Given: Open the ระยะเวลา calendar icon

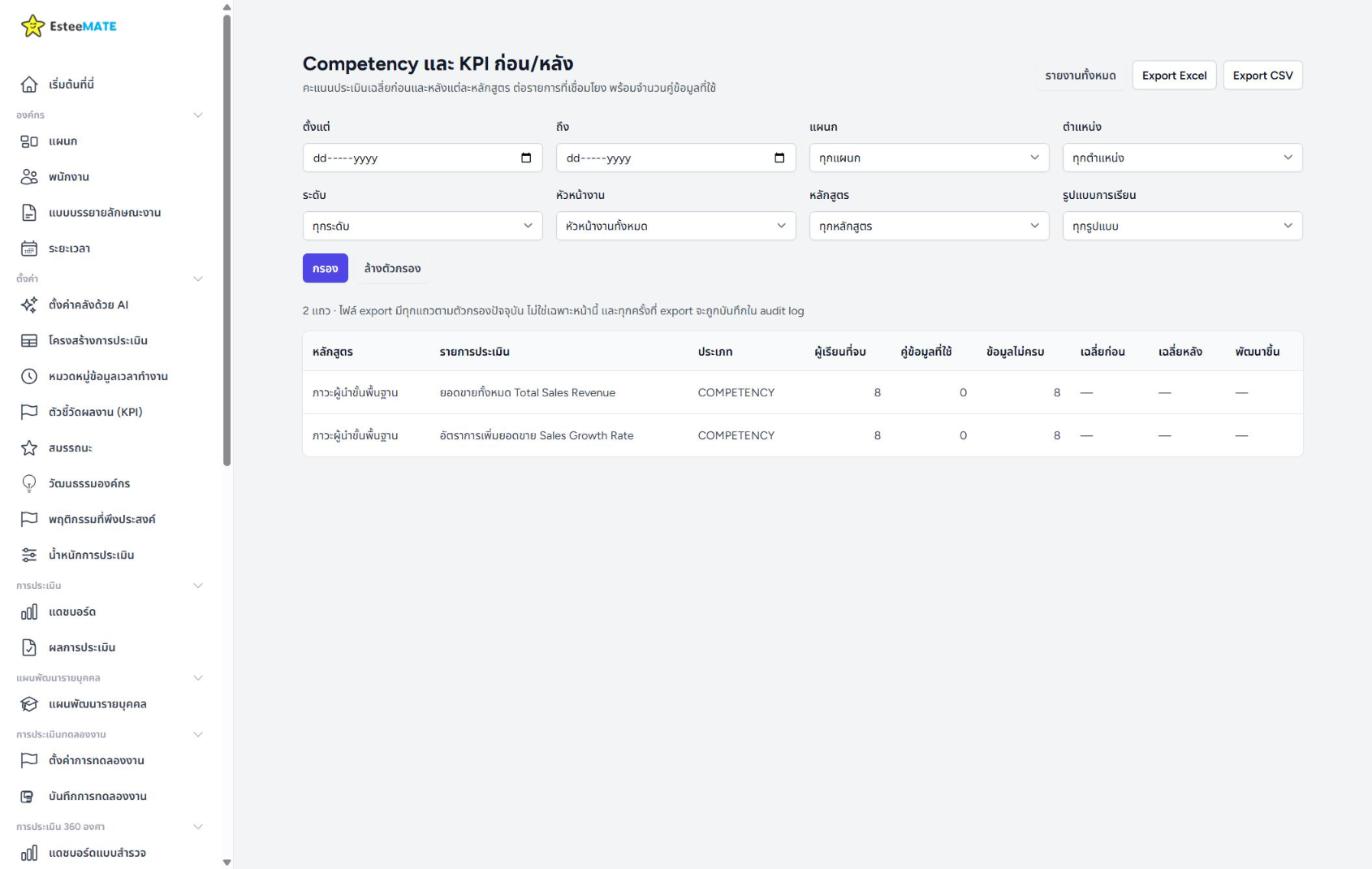Looking at the screenshot, I should coord(29,249).
